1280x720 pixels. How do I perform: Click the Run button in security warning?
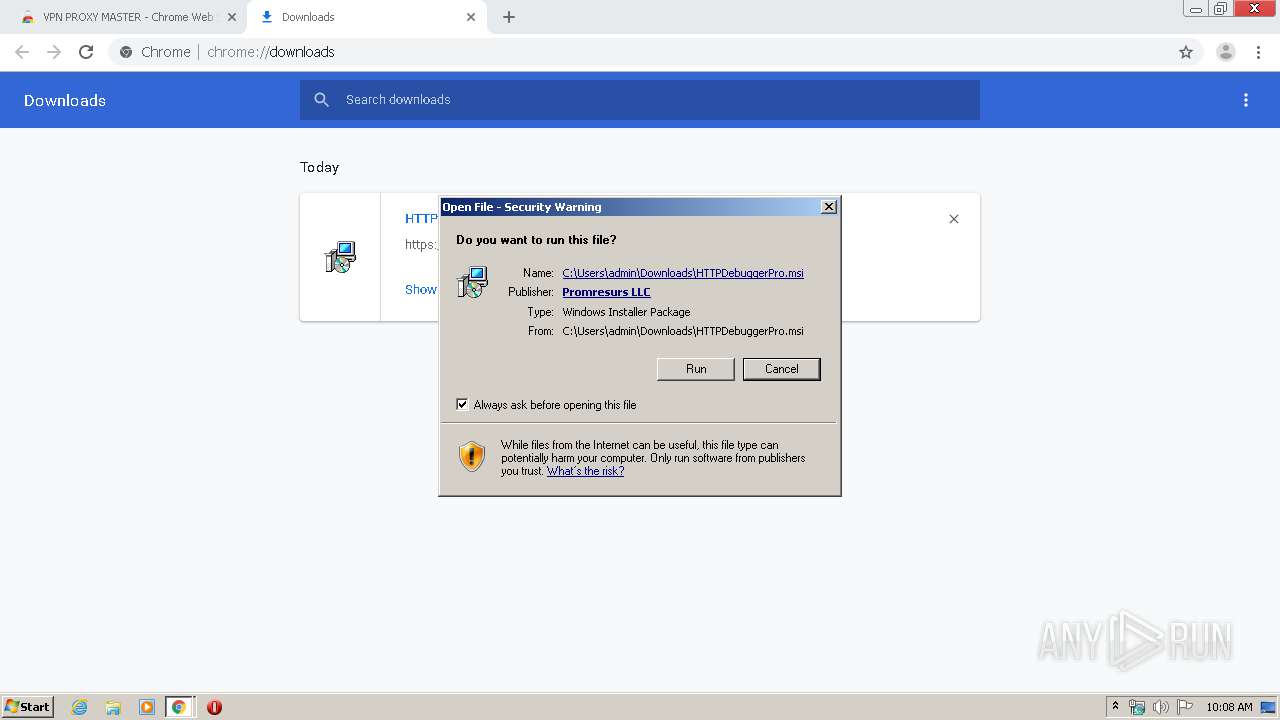click(x=695, y=369)
